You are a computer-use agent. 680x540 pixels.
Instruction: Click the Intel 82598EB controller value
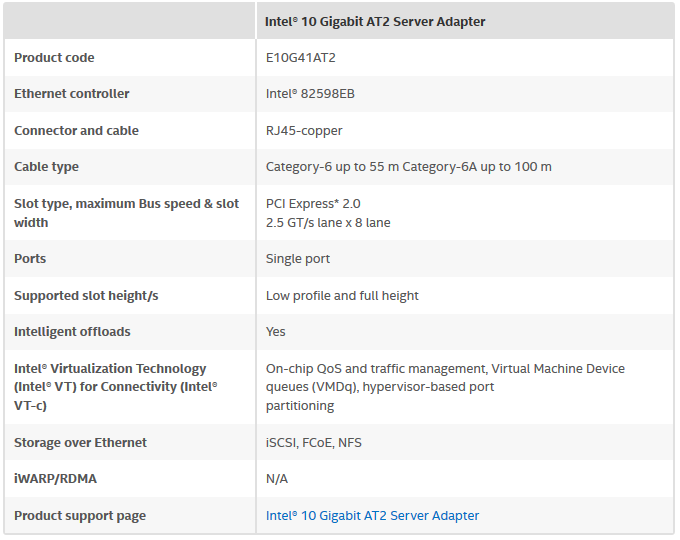310,93
